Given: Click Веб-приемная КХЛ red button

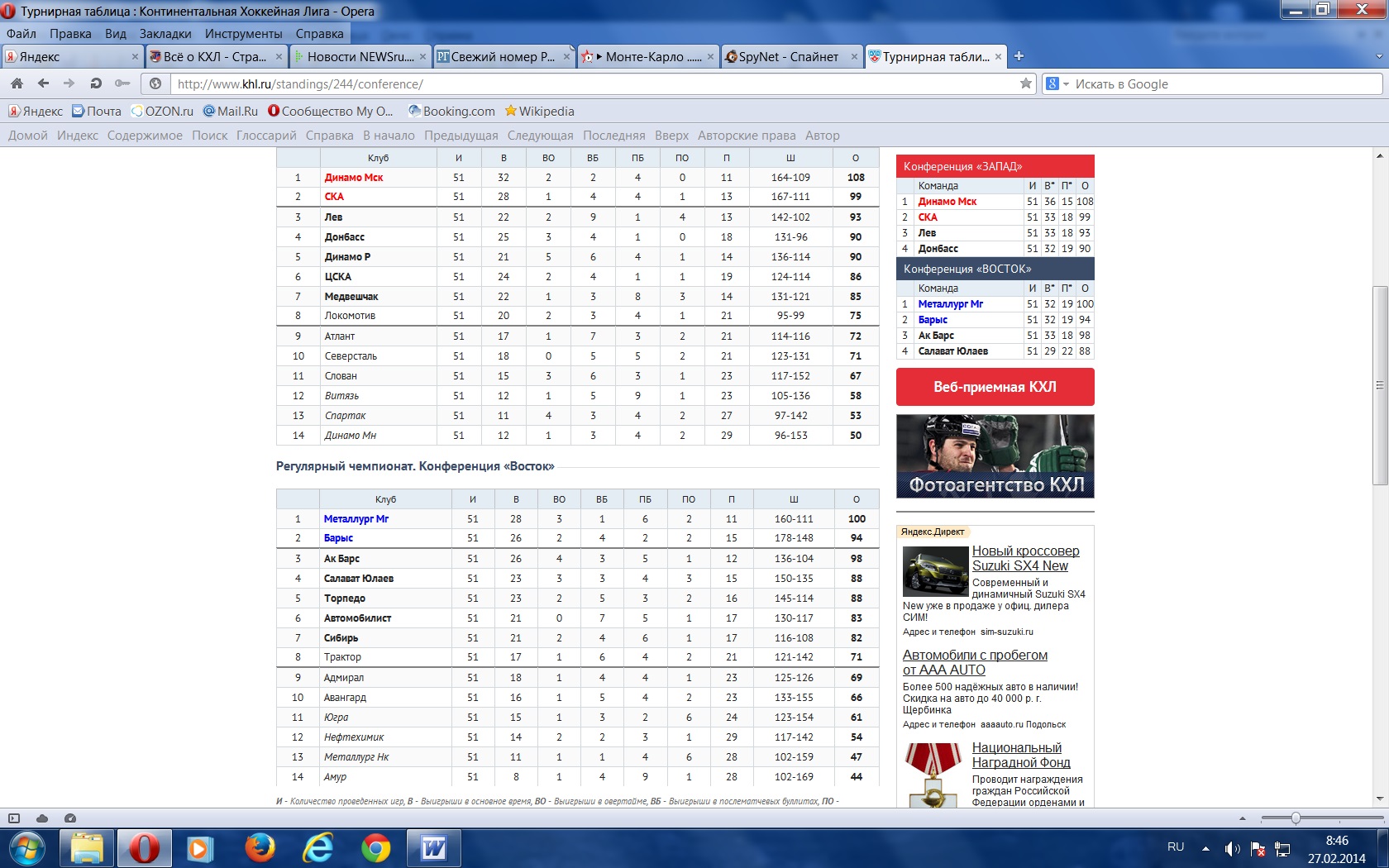Looking at the screenshot, I should tap(995, 387).
